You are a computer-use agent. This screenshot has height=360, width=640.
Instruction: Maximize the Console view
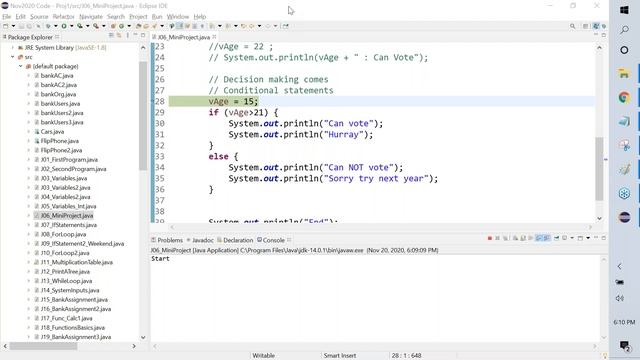click(604, 238)
